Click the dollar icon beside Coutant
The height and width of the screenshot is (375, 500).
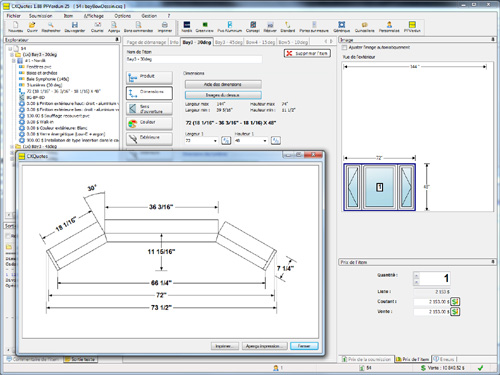455,301
